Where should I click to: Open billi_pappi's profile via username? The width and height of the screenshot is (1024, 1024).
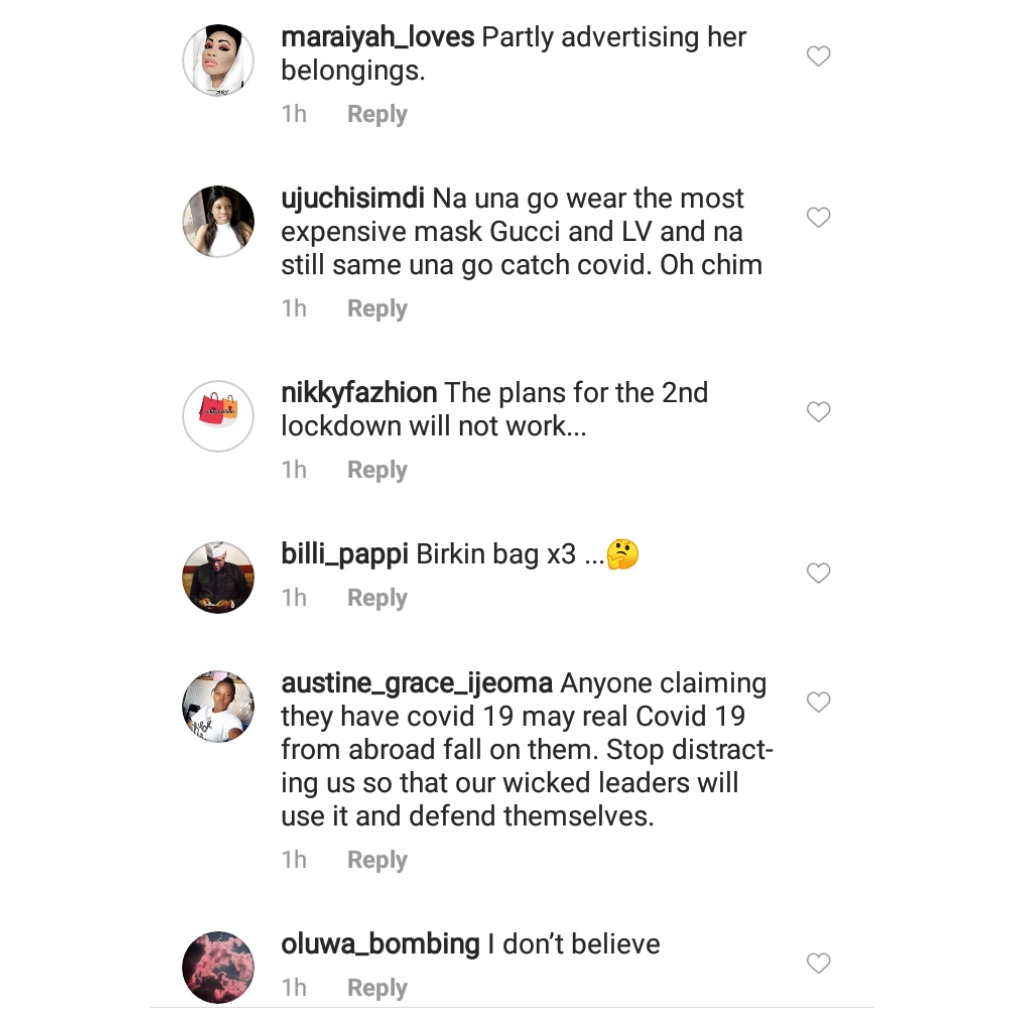344,553
